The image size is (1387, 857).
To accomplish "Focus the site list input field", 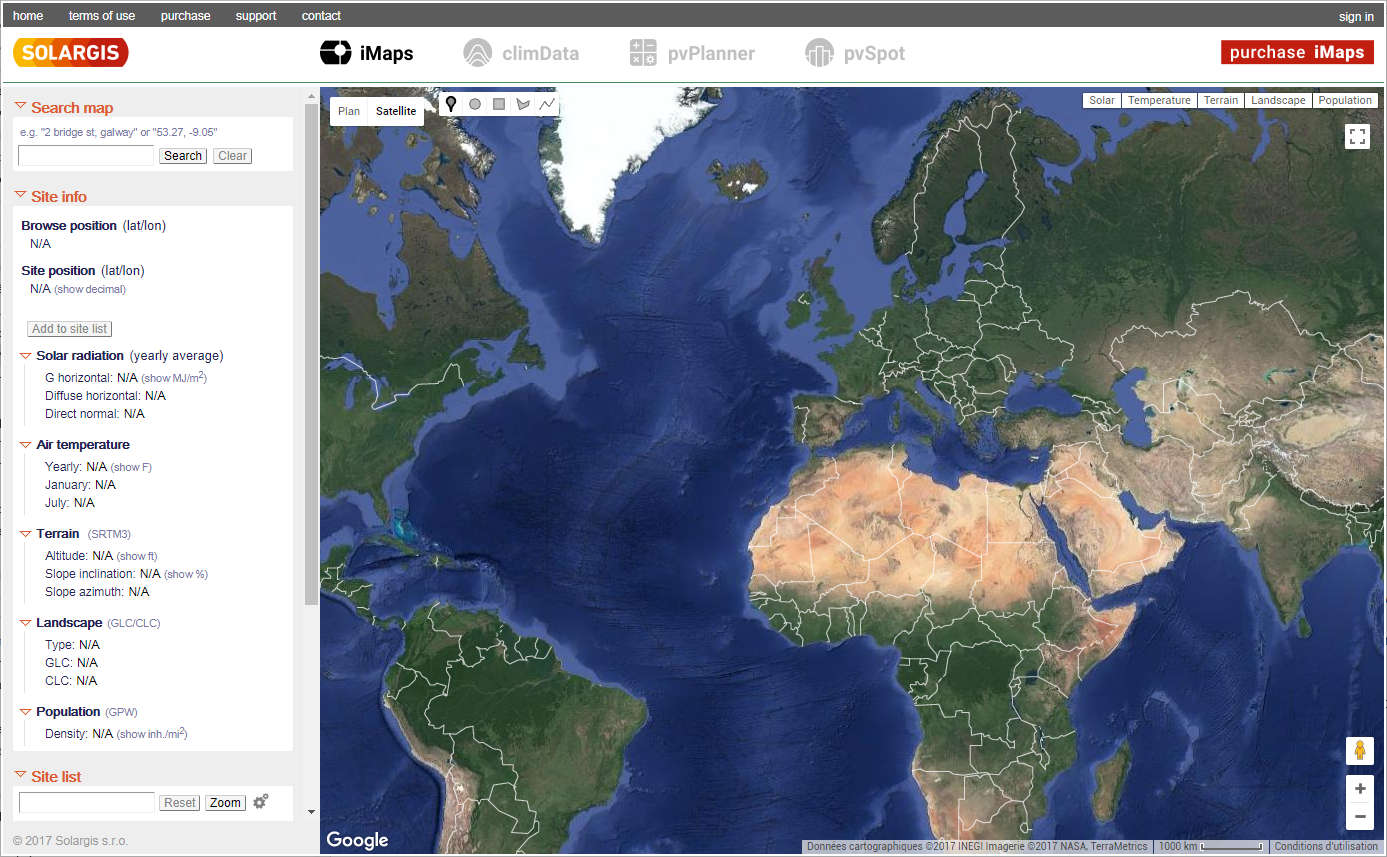I will (x=87, y=803).
